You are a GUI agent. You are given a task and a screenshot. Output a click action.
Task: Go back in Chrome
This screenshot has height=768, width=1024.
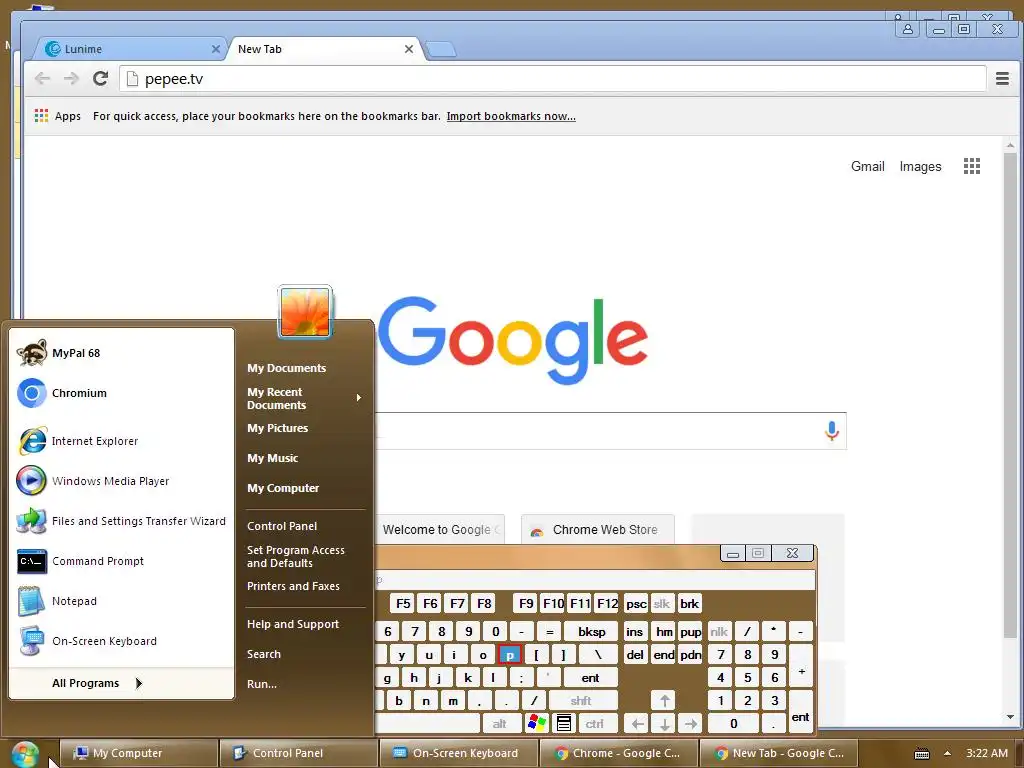pyautogui.click(x=42, y=79)
